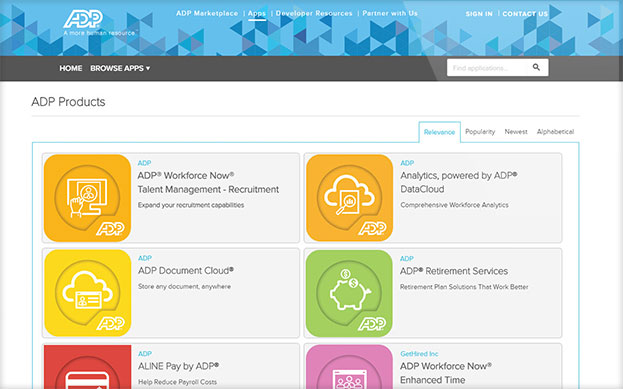
Task: Click 'Help Reduce Payroll Costs' text
Action: pyautogui.click(x=177, y=382)
